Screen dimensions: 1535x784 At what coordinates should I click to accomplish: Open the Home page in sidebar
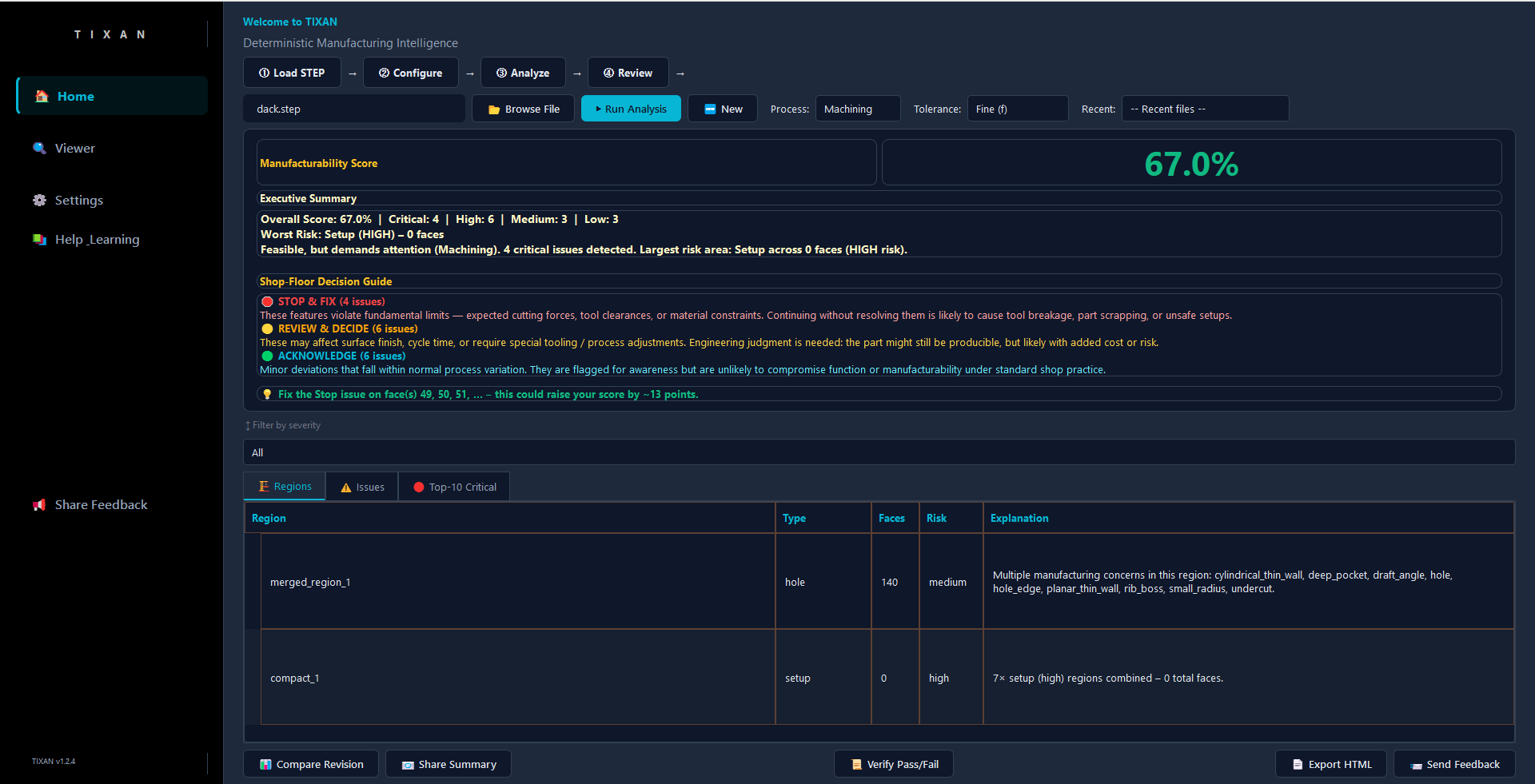[x=112, y=96]
